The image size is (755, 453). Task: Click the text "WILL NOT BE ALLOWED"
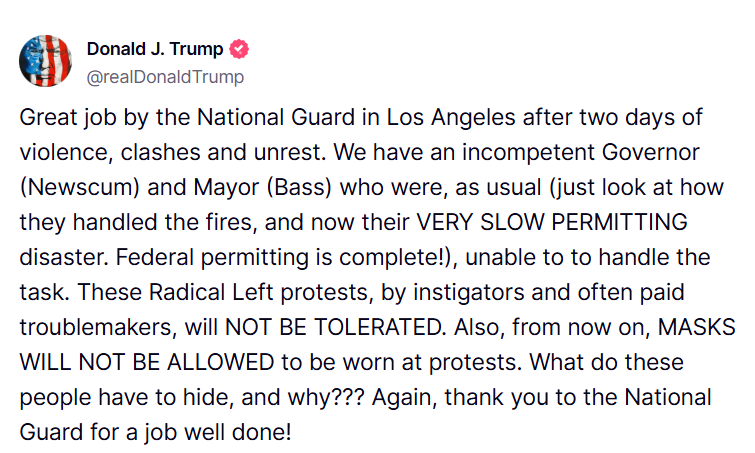pos(147,362)
